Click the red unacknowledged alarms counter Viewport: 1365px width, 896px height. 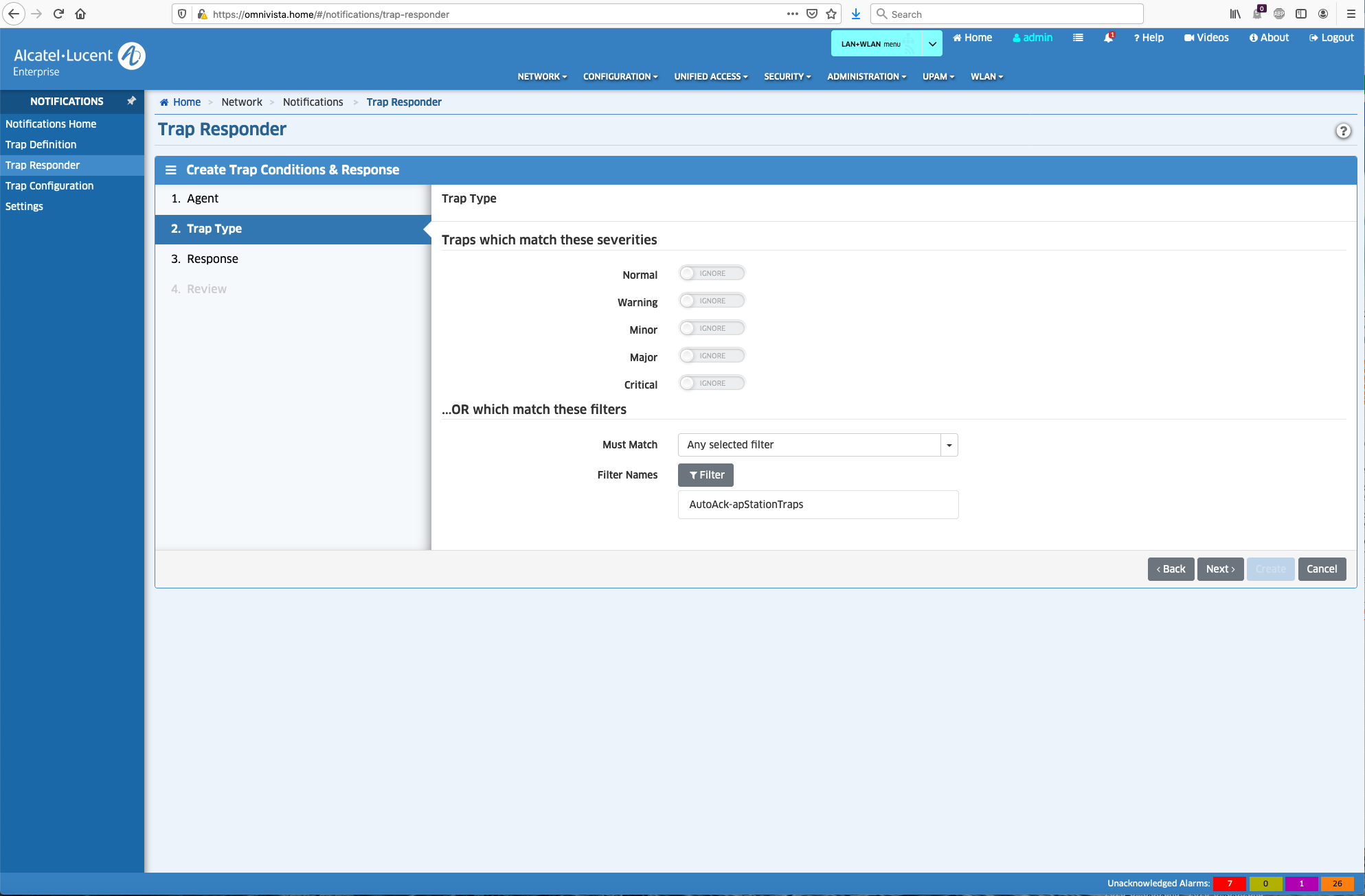1229,884
